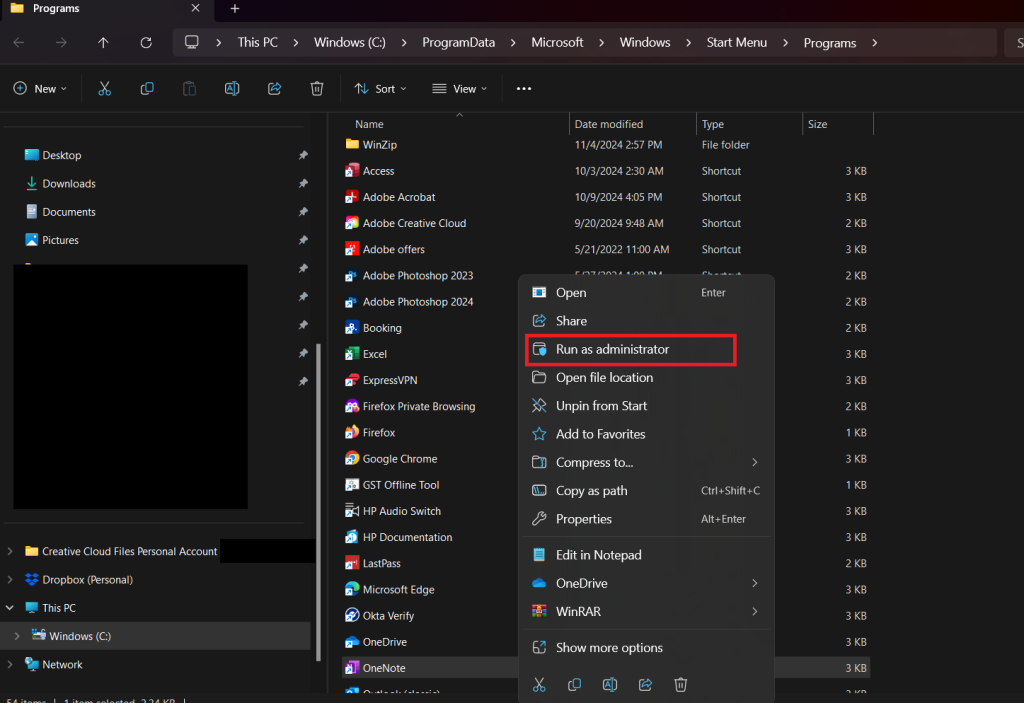Copy OneNote via the context menu copy icon

pyautogui.click(x=574, y=684)
